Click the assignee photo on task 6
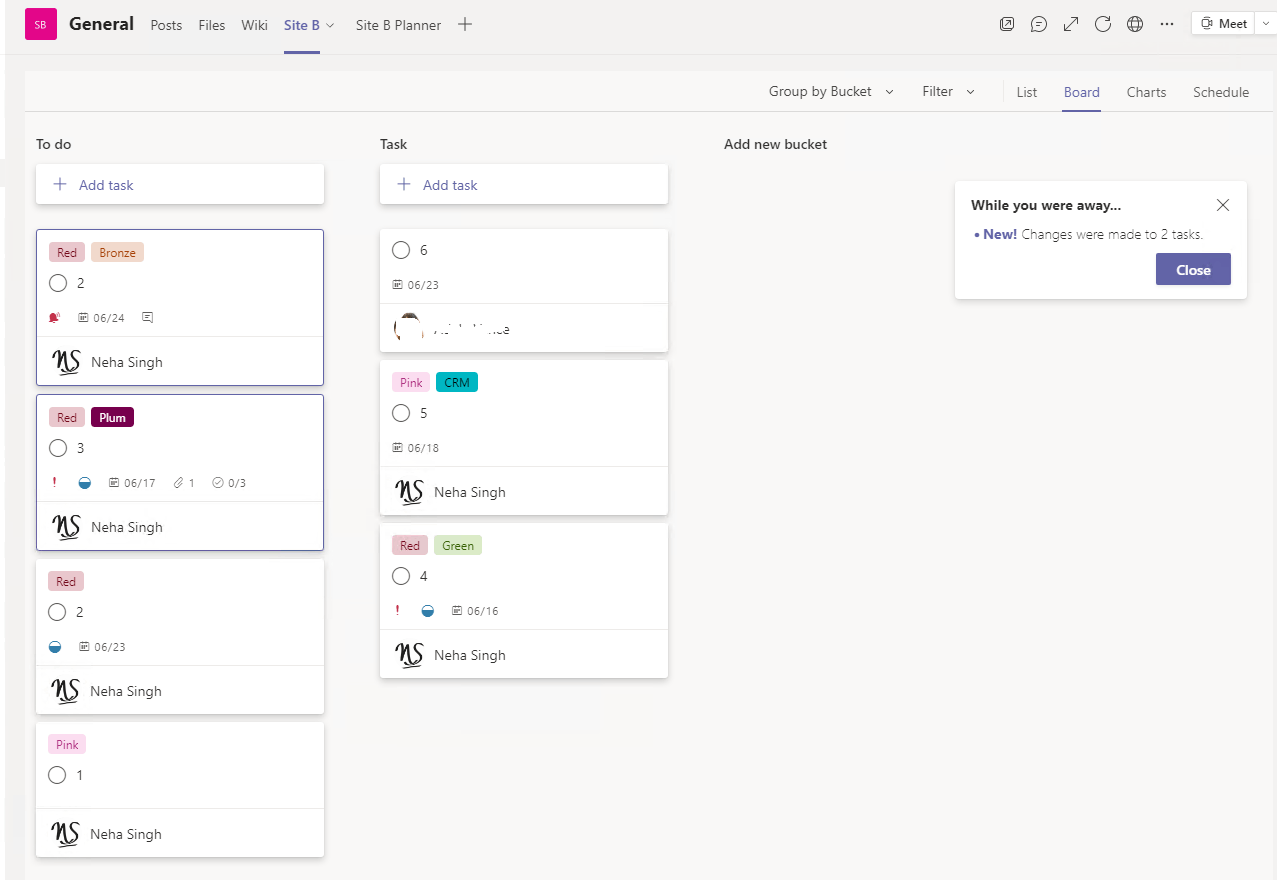Viewport: 1277px width, 880px height. [409, 328]
